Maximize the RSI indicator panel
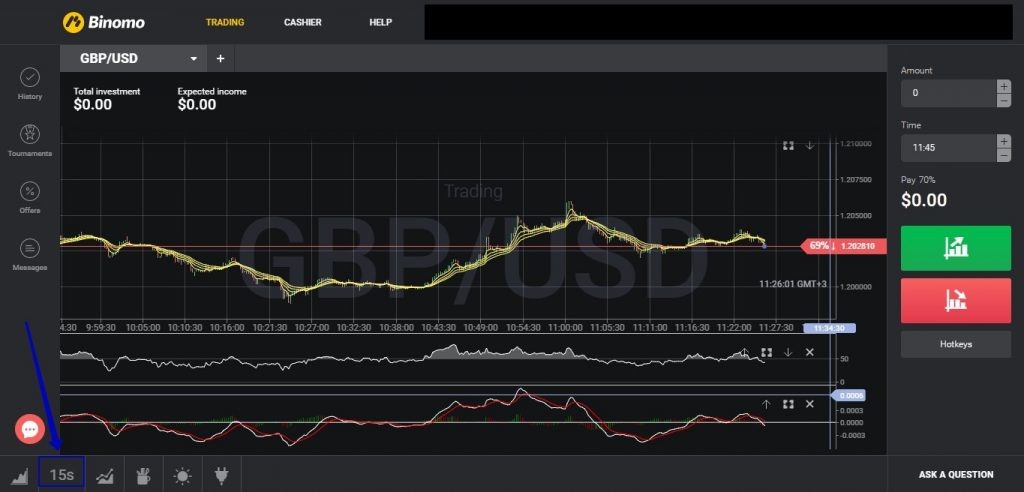 click(767, 352)
